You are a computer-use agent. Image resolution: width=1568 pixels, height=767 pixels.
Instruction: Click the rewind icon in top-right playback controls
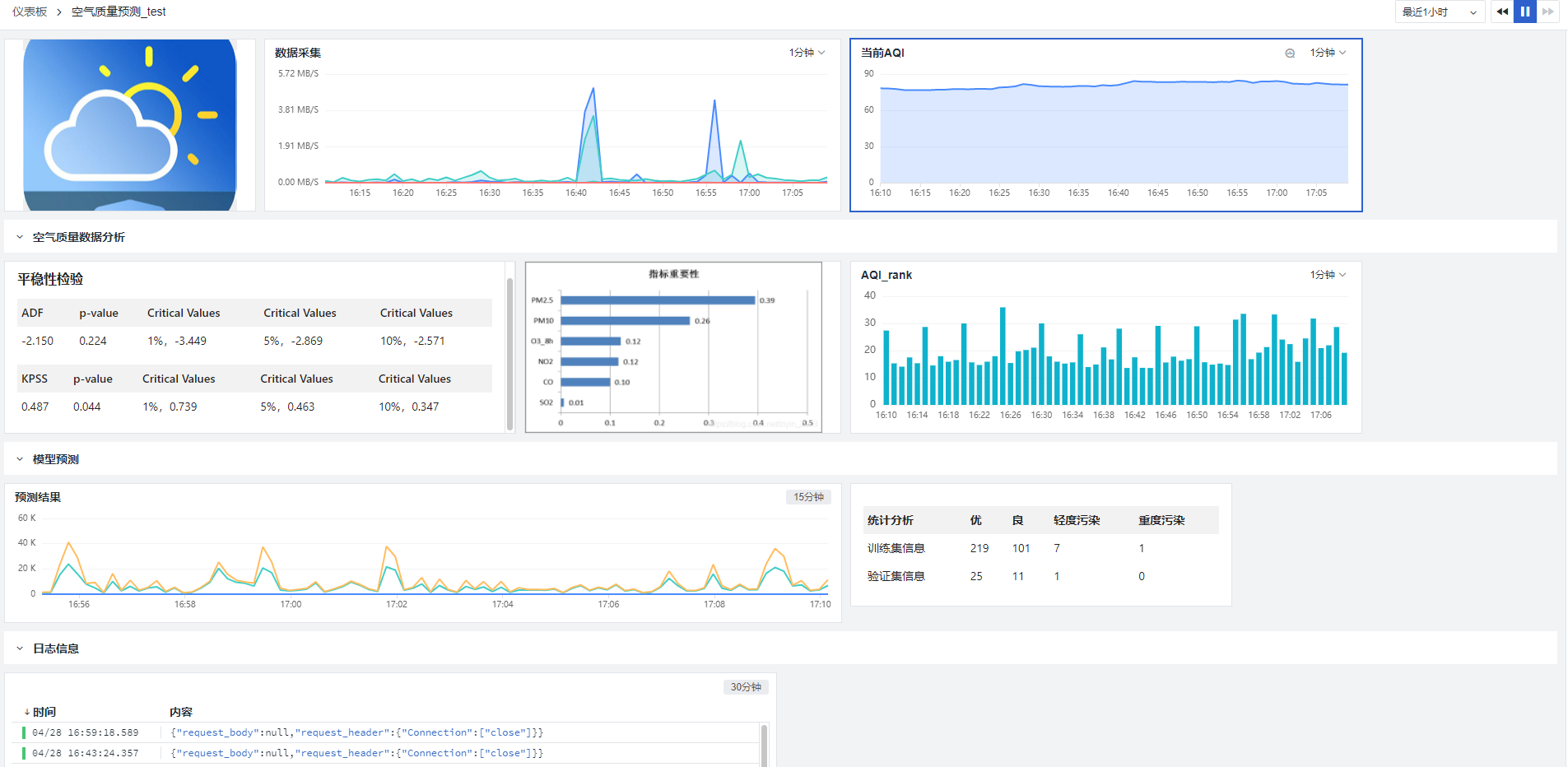coord(1502,12)
